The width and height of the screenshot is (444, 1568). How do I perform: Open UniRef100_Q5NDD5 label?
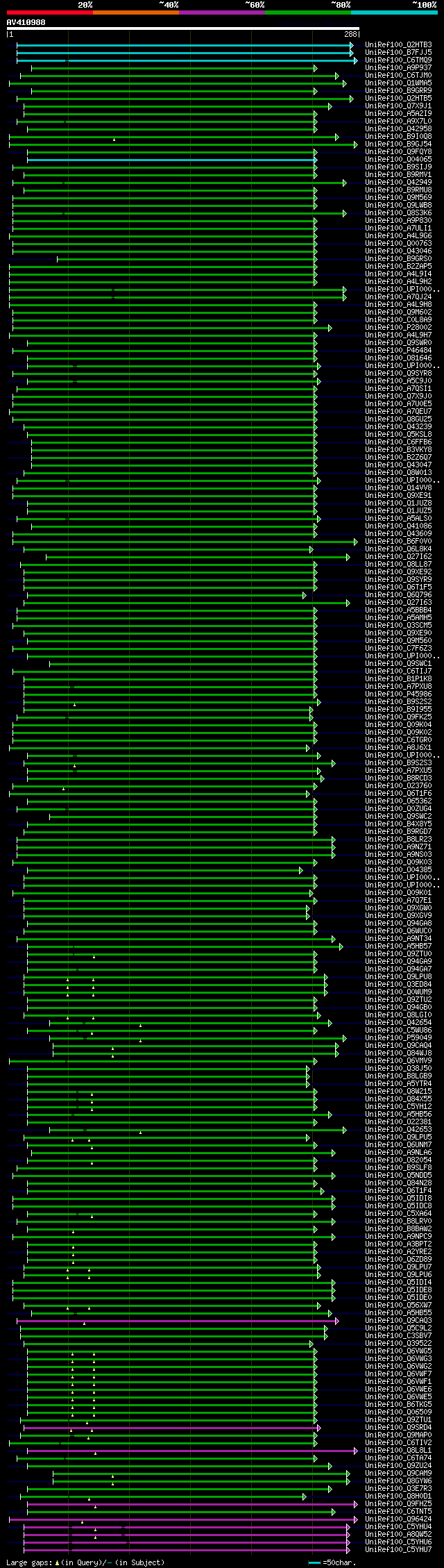pyautogui.click(x=398, y=1176)
